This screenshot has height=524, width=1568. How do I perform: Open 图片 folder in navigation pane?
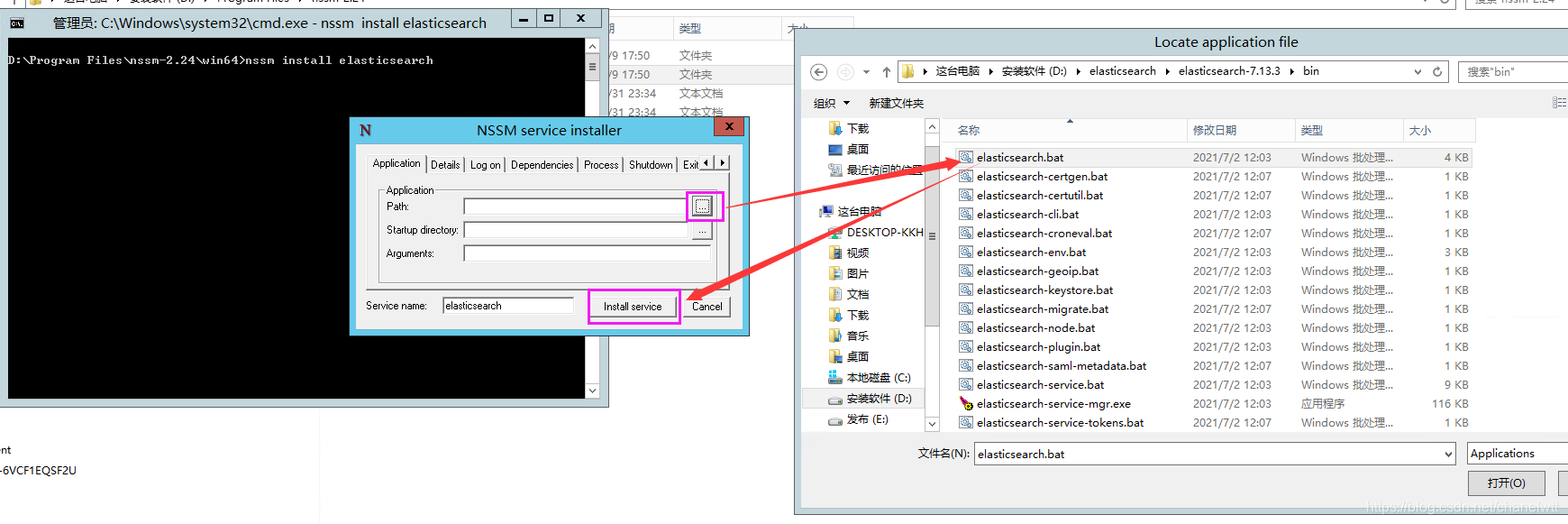[x=849, y=274]
